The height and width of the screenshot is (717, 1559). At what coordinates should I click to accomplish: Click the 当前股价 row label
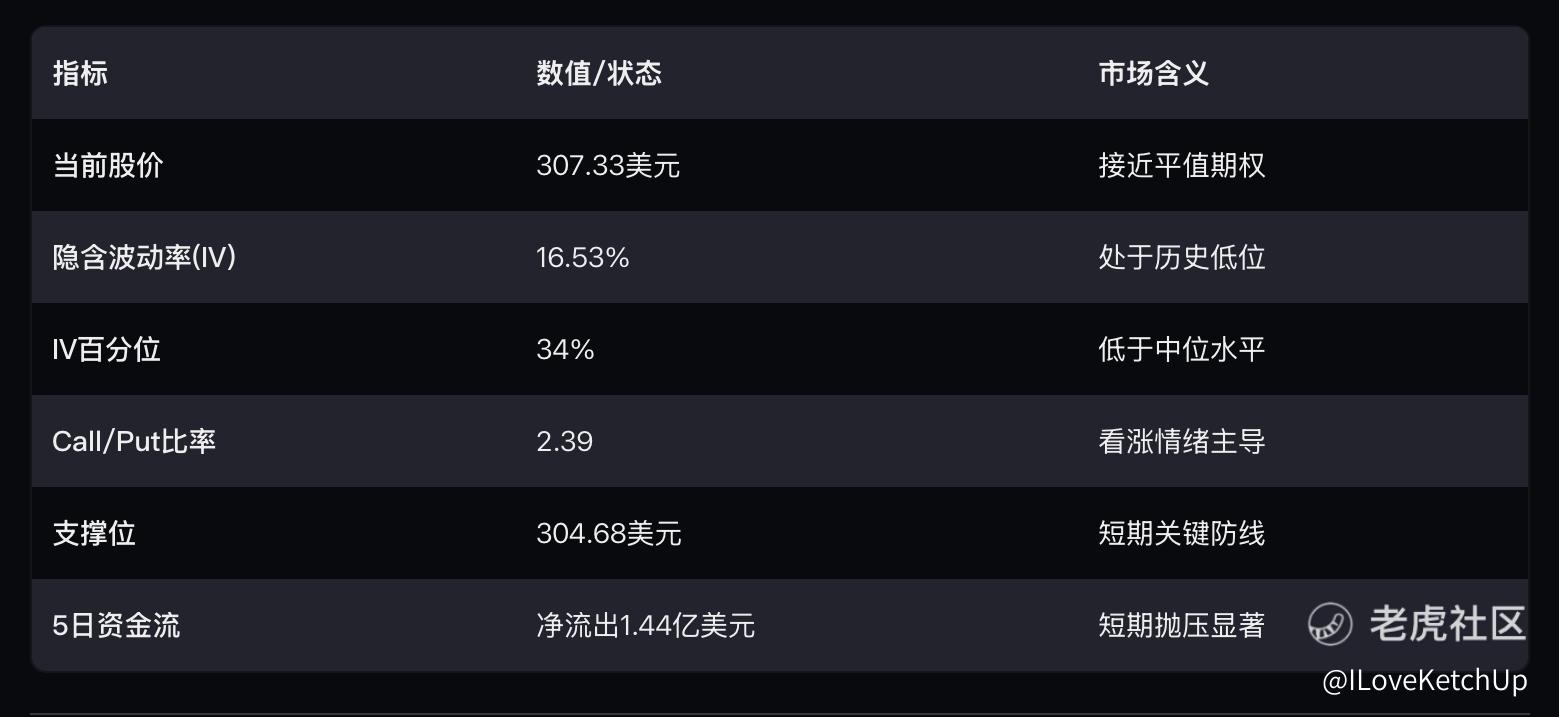[x=108, y=165]
